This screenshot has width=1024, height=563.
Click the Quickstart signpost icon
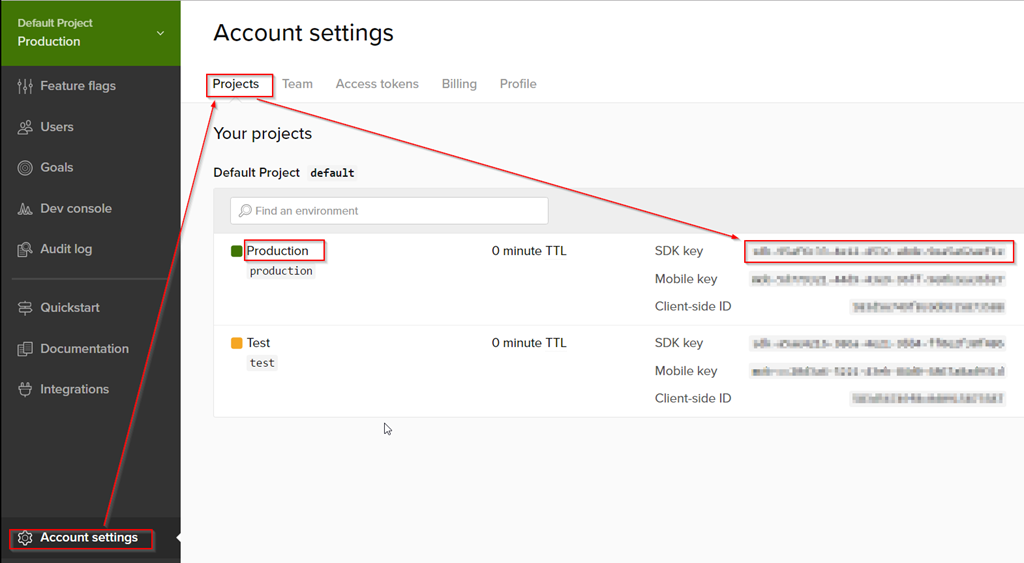click(25, 308)
